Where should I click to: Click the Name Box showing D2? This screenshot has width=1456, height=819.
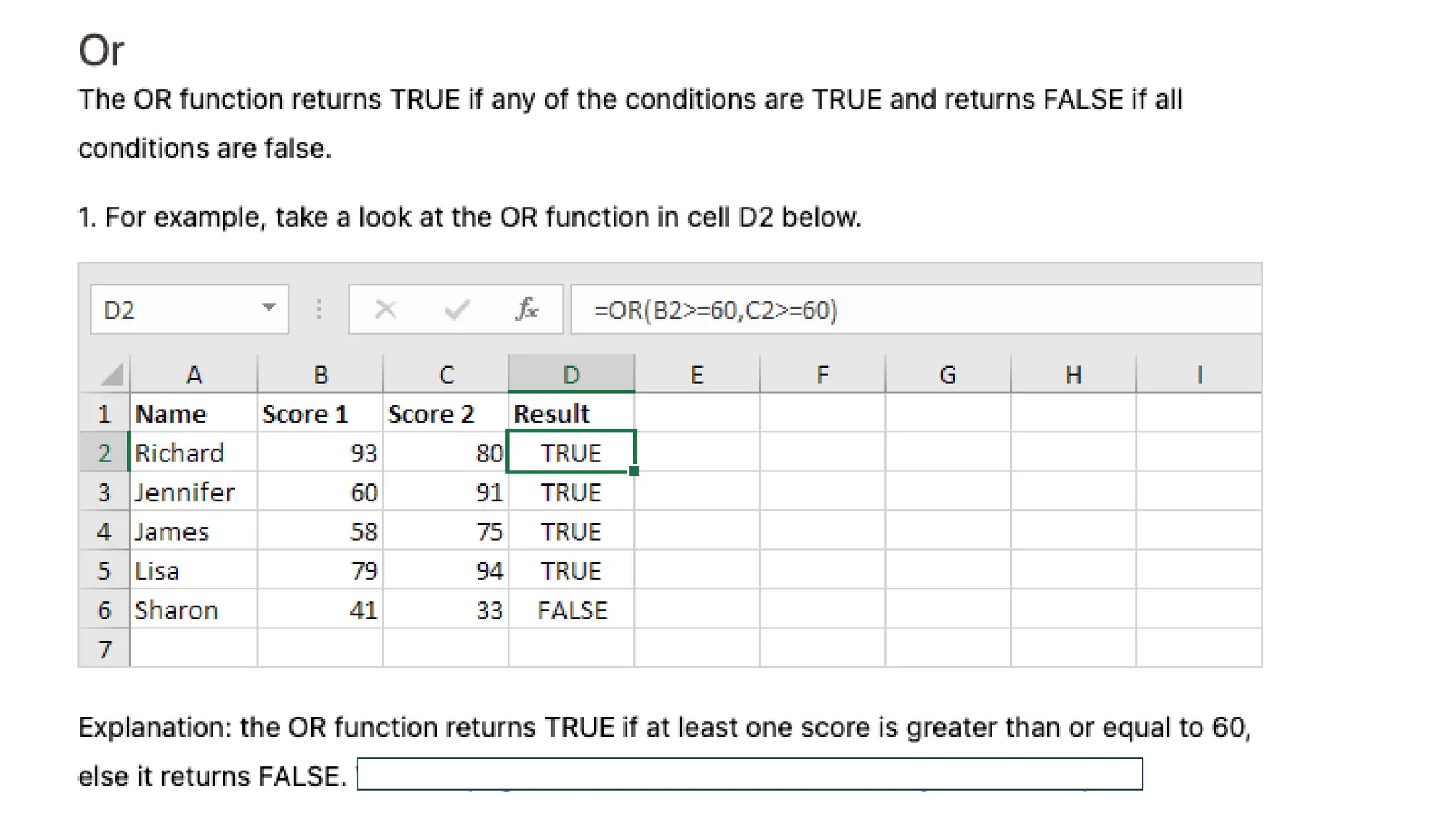(189, 309)
